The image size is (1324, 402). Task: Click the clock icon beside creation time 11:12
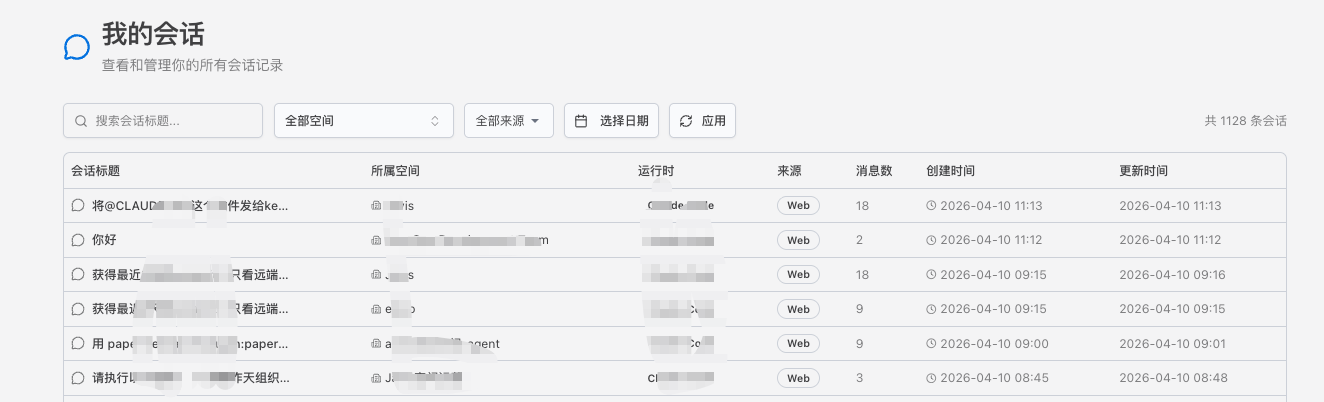pyautogui.click(x=932, y=241)
